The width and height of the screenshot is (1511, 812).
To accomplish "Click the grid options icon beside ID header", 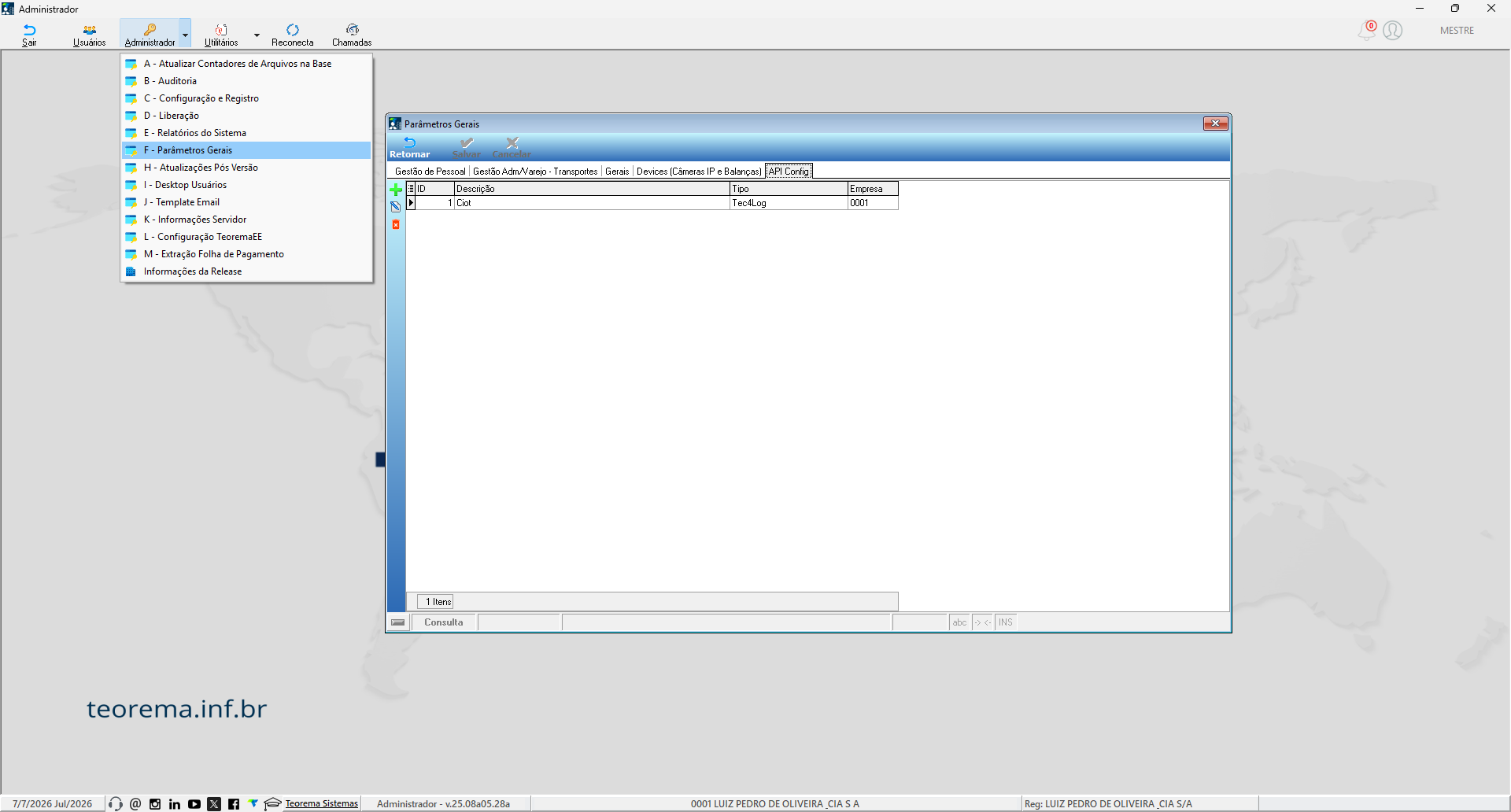I will click(411, 189).
